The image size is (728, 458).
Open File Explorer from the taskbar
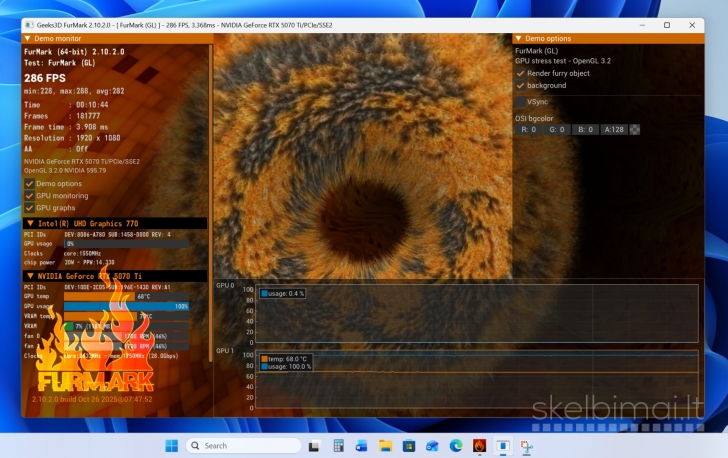click(x=384, y=445)
